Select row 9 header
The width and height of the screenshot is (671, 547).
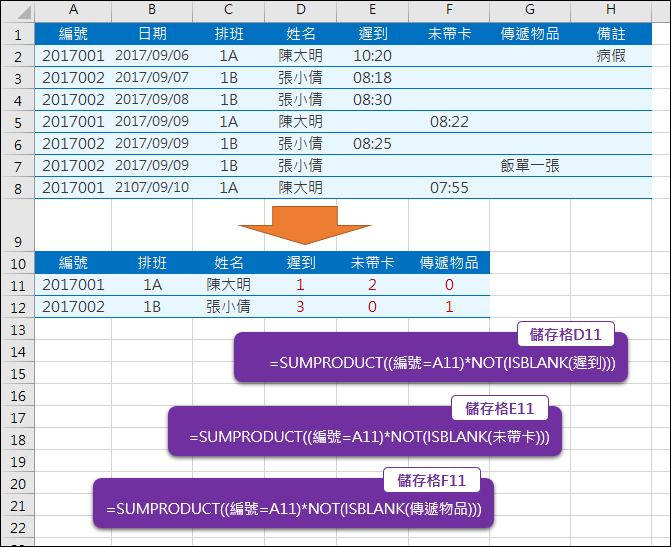[18, 225]
